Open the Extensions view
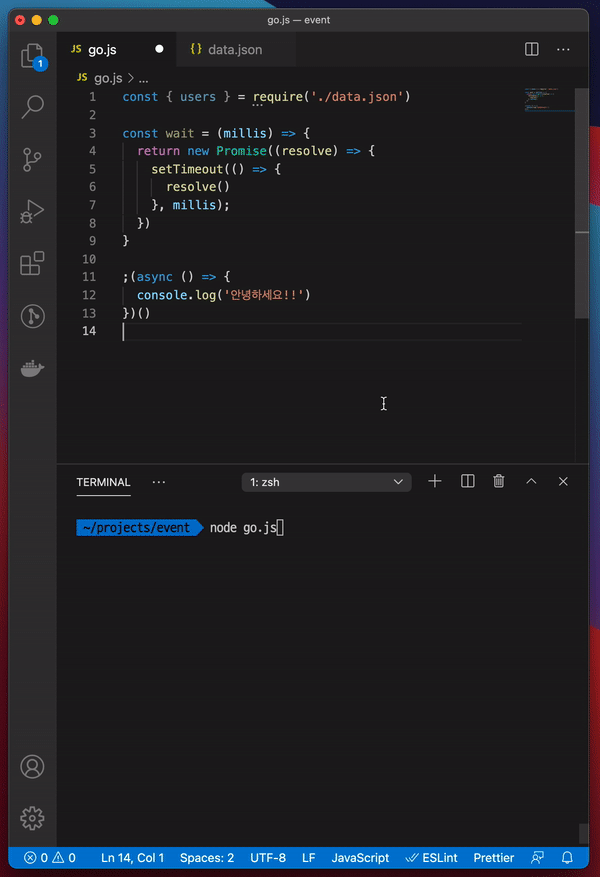Viewport: 600px width, 877px height. point(32,264)
